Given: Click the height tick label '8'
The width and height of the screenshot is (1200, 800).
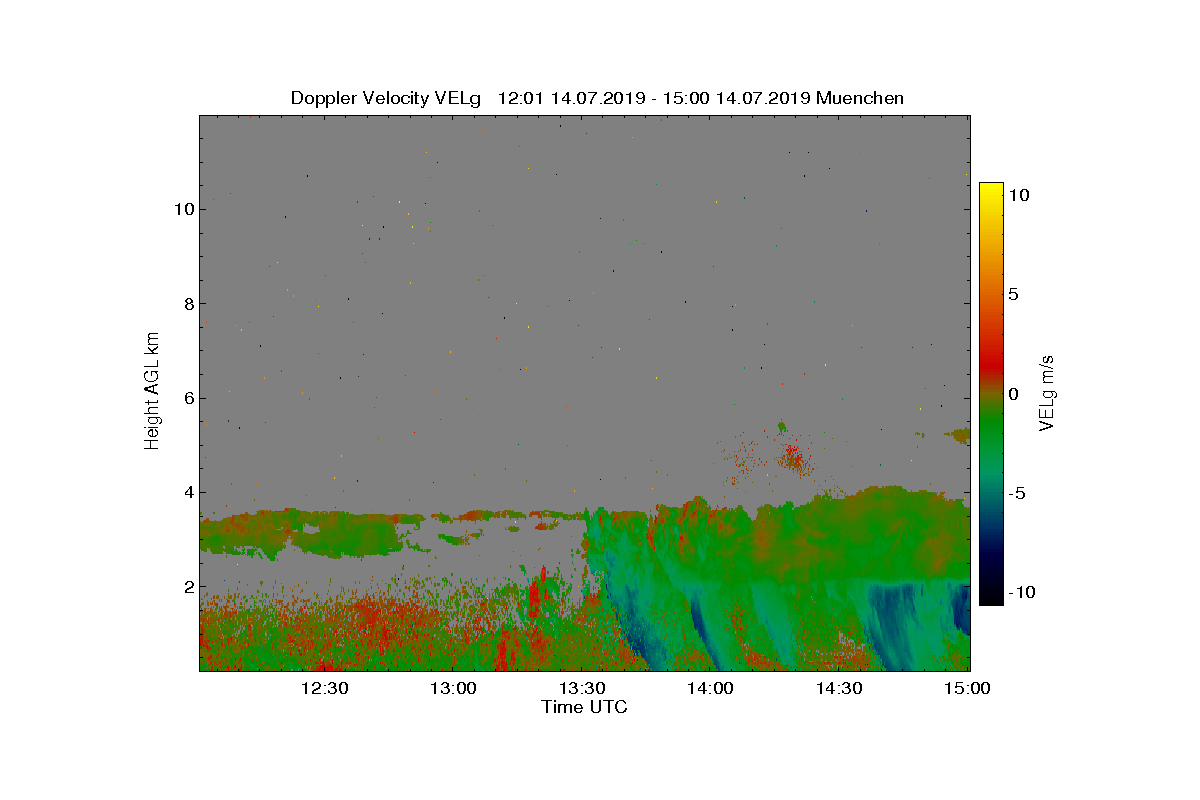Looking at the screenshot, I should pos(187,304).
